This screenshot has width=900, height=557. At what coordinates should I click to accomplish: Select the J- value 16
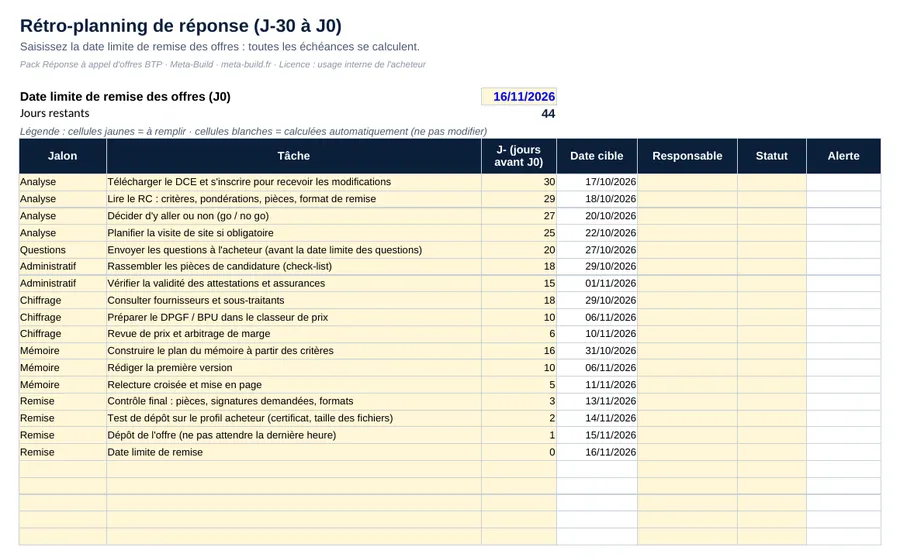tap(519, 351)
